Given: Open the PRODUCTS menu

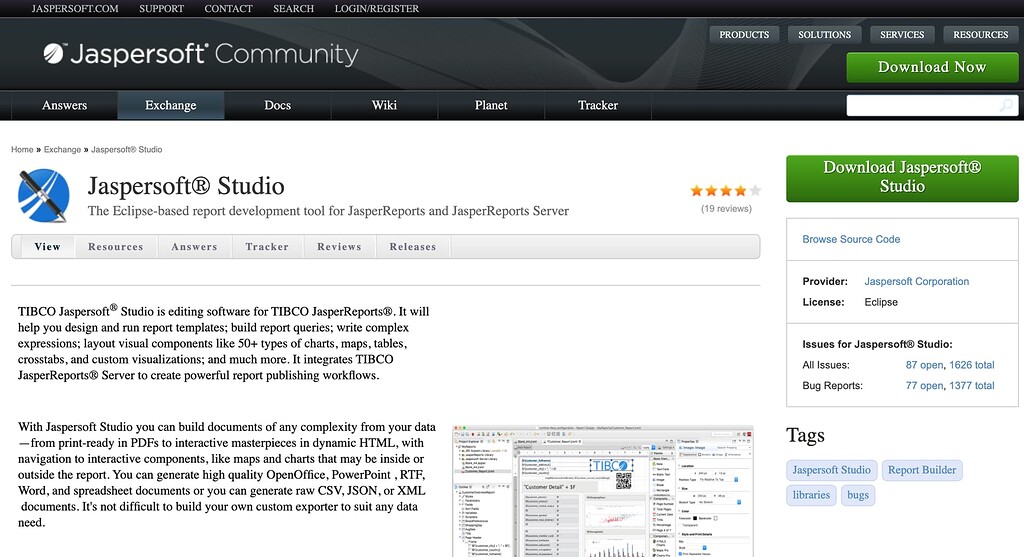Looking at the screenshot, I should pos(744,35).
